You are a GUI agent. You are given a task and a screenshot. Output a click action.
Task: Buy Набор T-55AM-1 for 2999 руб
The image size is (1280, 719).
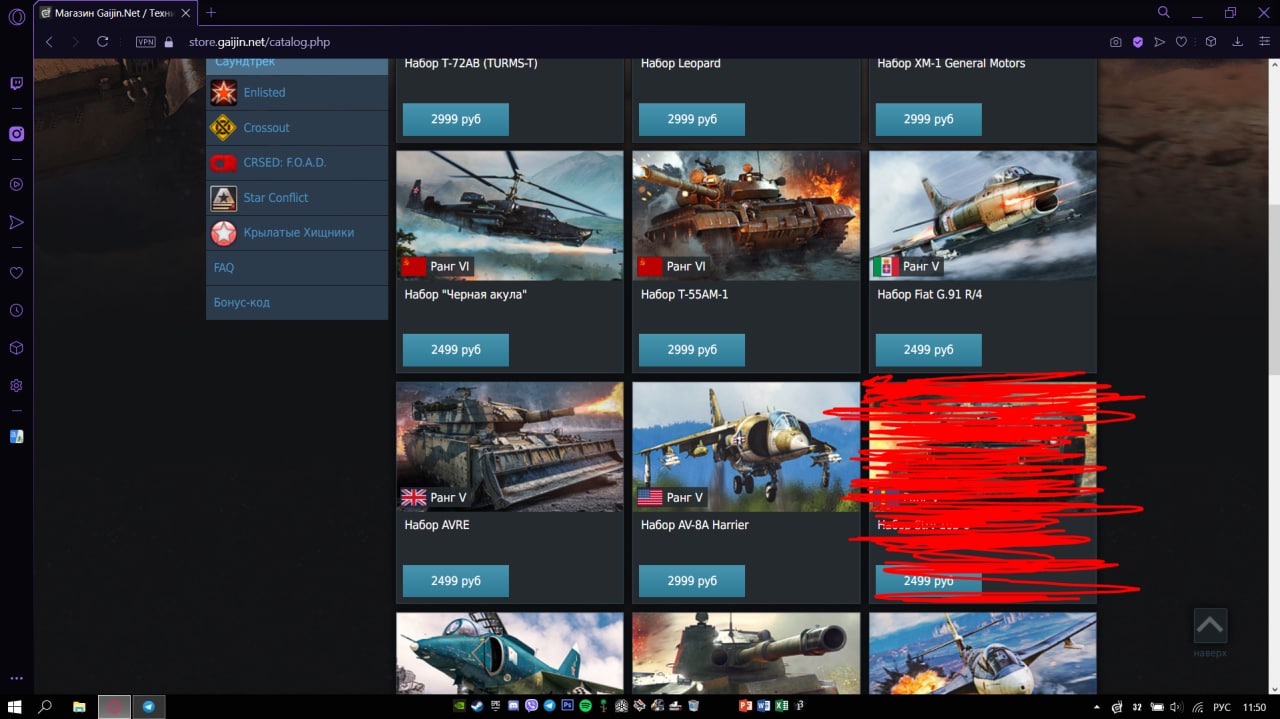point(692,350)
